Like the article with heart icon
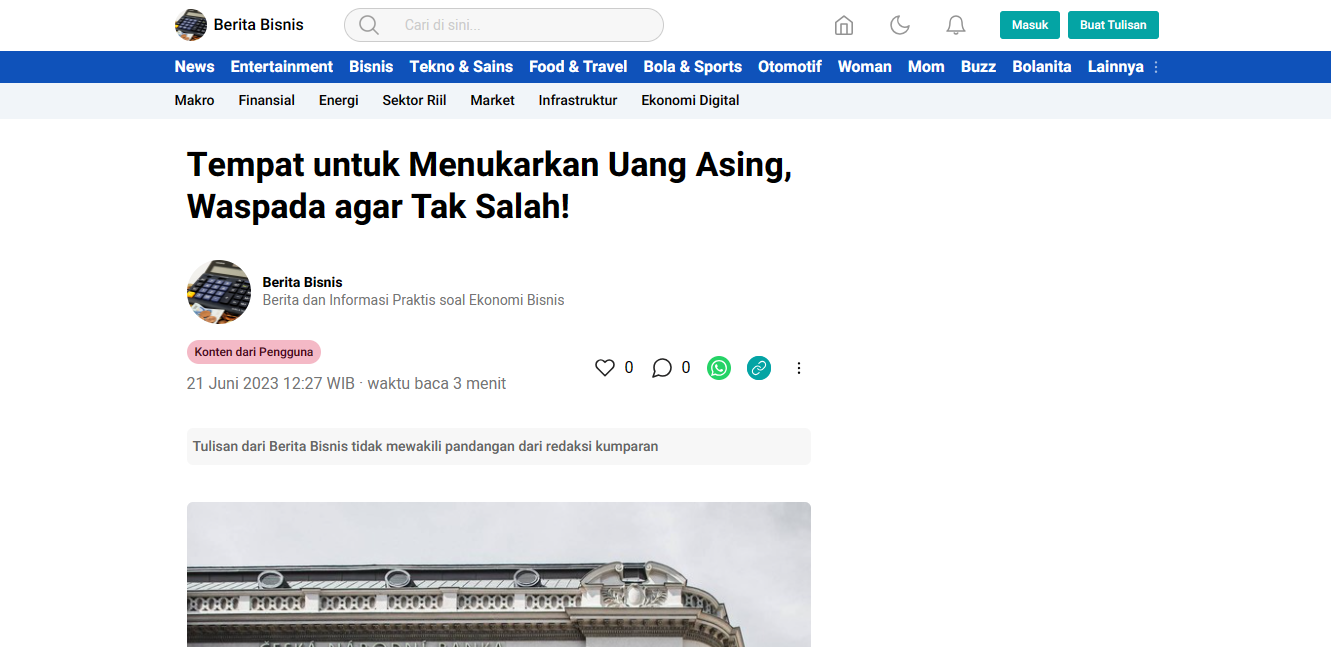Screen dimensions: 1331x647 (605, 368)
